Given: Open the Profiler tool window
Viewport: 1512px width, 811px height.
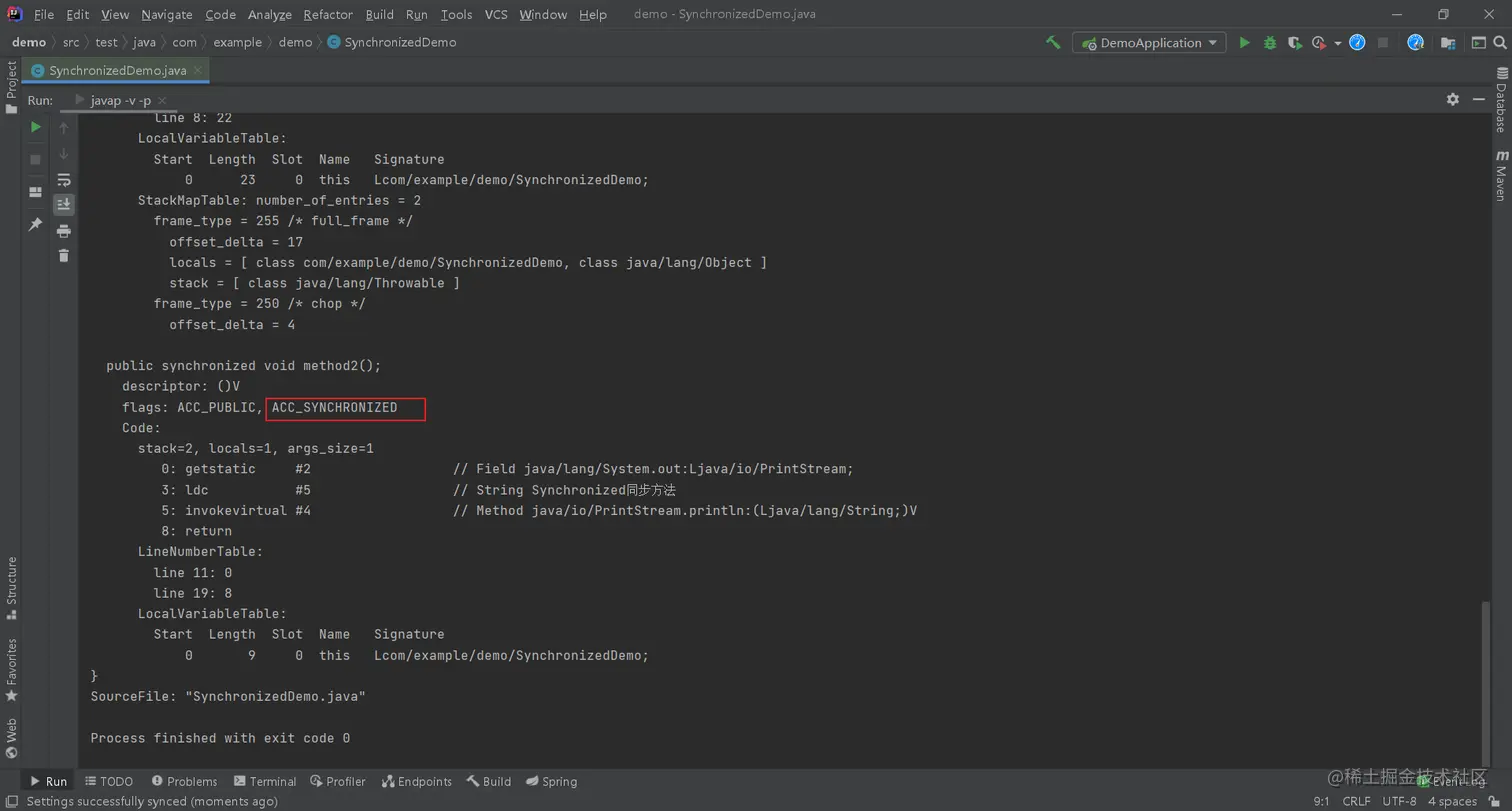Looking at the screenshot, I should [x=338, y=781].
